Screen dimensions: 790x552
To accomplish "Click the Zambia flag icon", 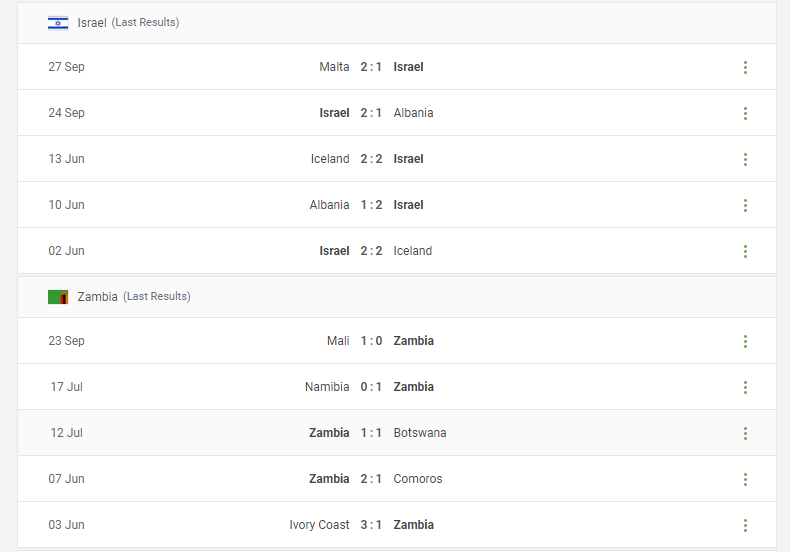I will pos(58,297).
